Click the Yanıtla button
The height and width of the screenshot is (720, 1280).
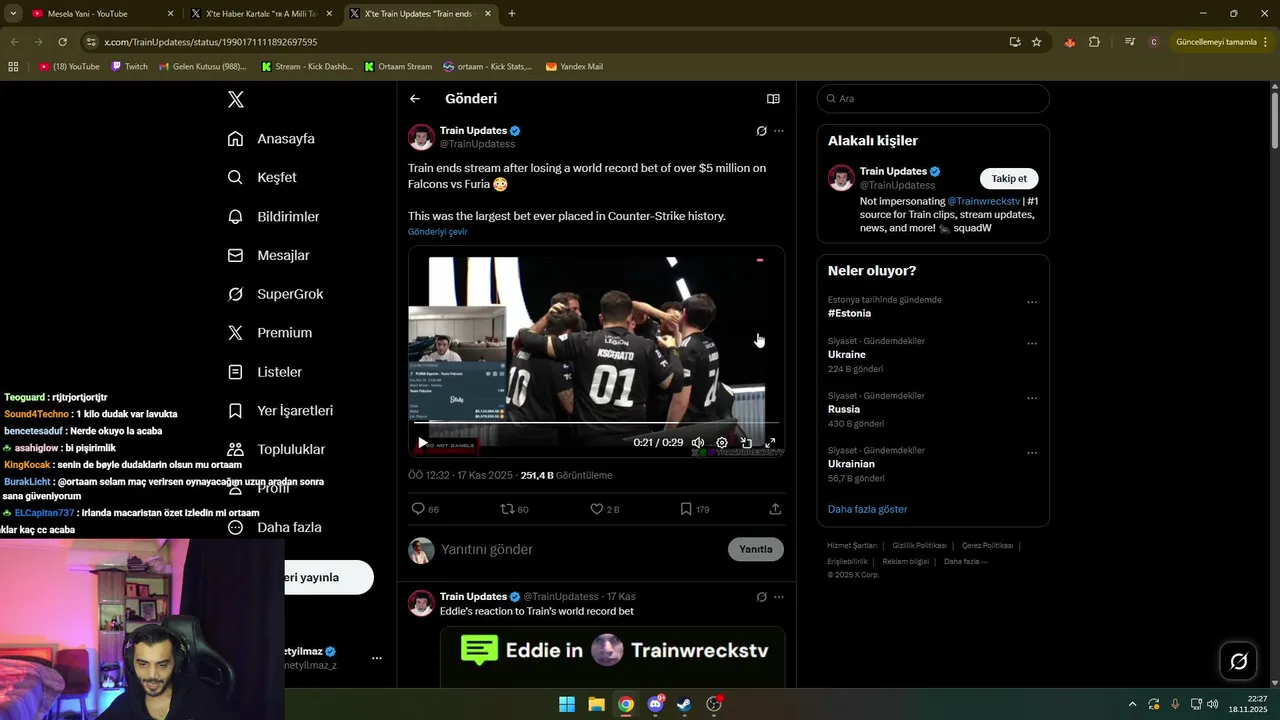pos(756,549)
